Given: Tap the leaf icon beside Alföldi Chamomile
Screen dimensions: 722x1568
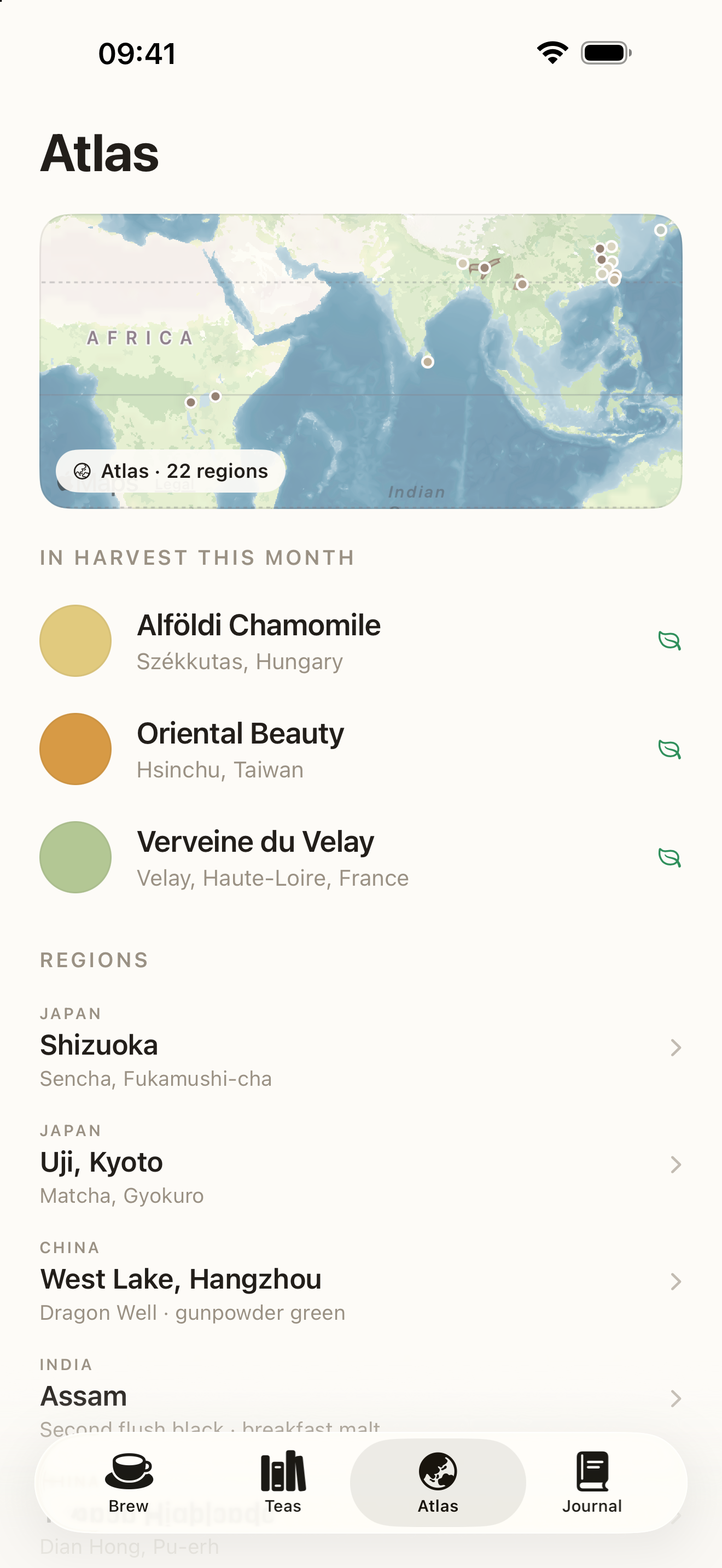Looking at the screenshot, I should coord(669,640).
